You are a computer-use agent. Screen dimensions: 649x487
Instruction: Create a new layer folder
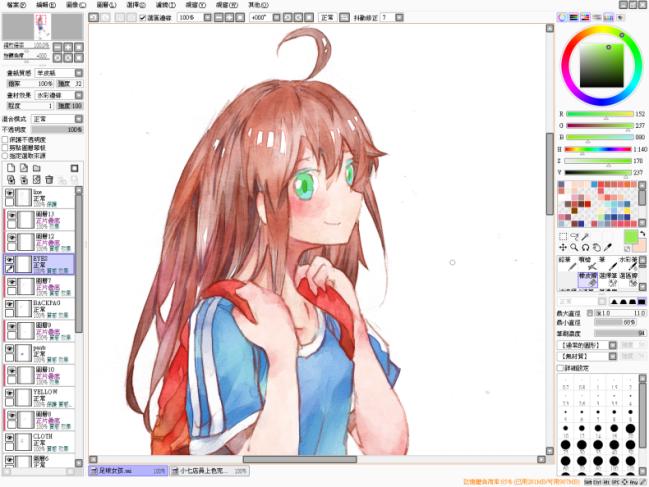click(37, 168)
